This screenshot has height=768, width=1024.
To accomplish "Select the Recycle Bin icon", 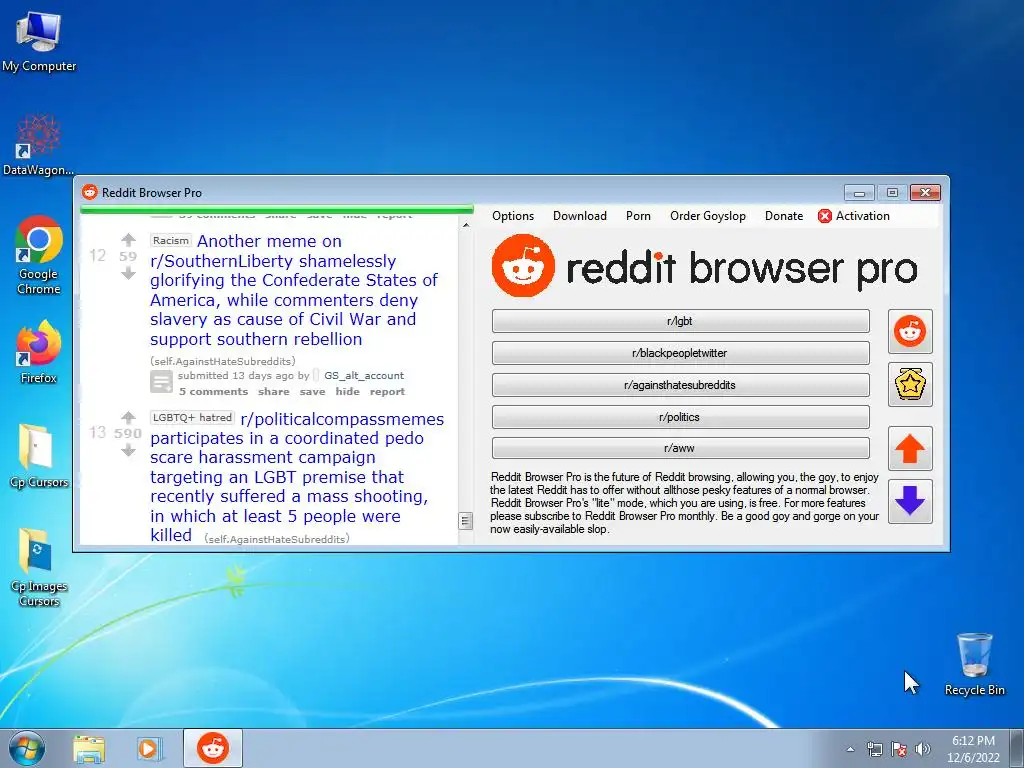I will pyautogui.click(x=974, y=664).
